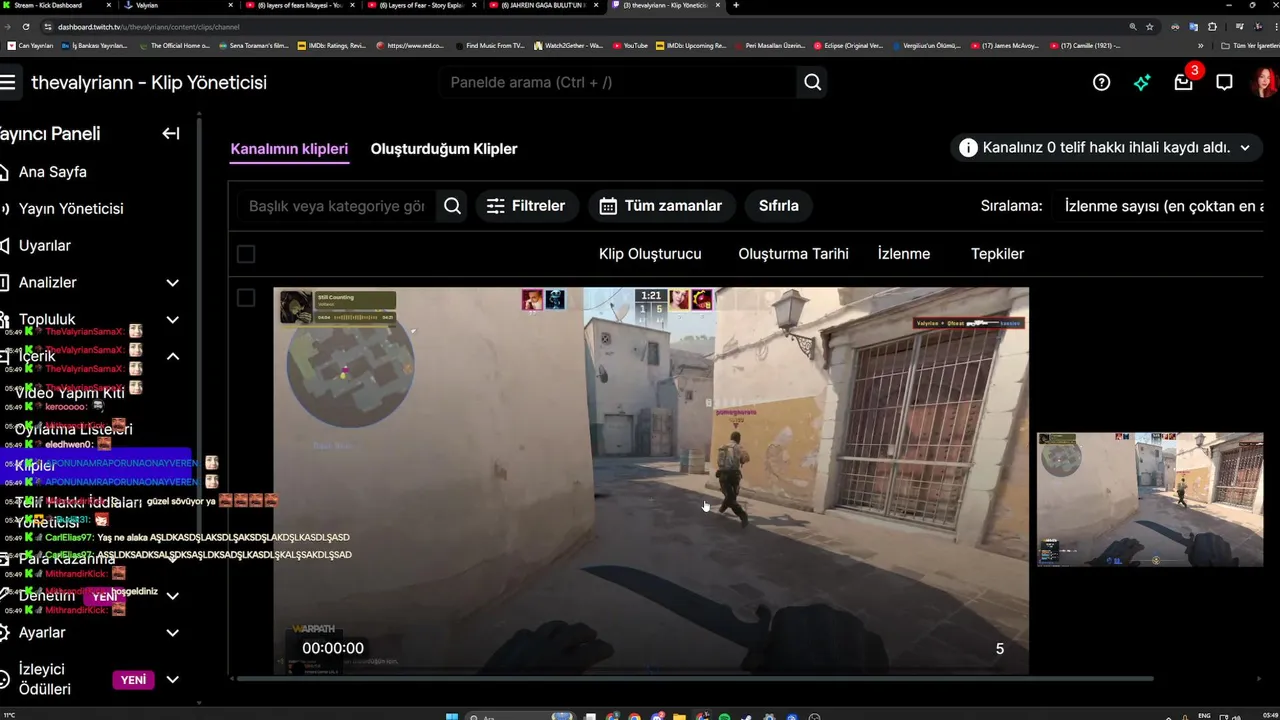Open Tüm Yer İşaretleri folder
This screenshot has height=720, width=1280.
coord(1249,45)
